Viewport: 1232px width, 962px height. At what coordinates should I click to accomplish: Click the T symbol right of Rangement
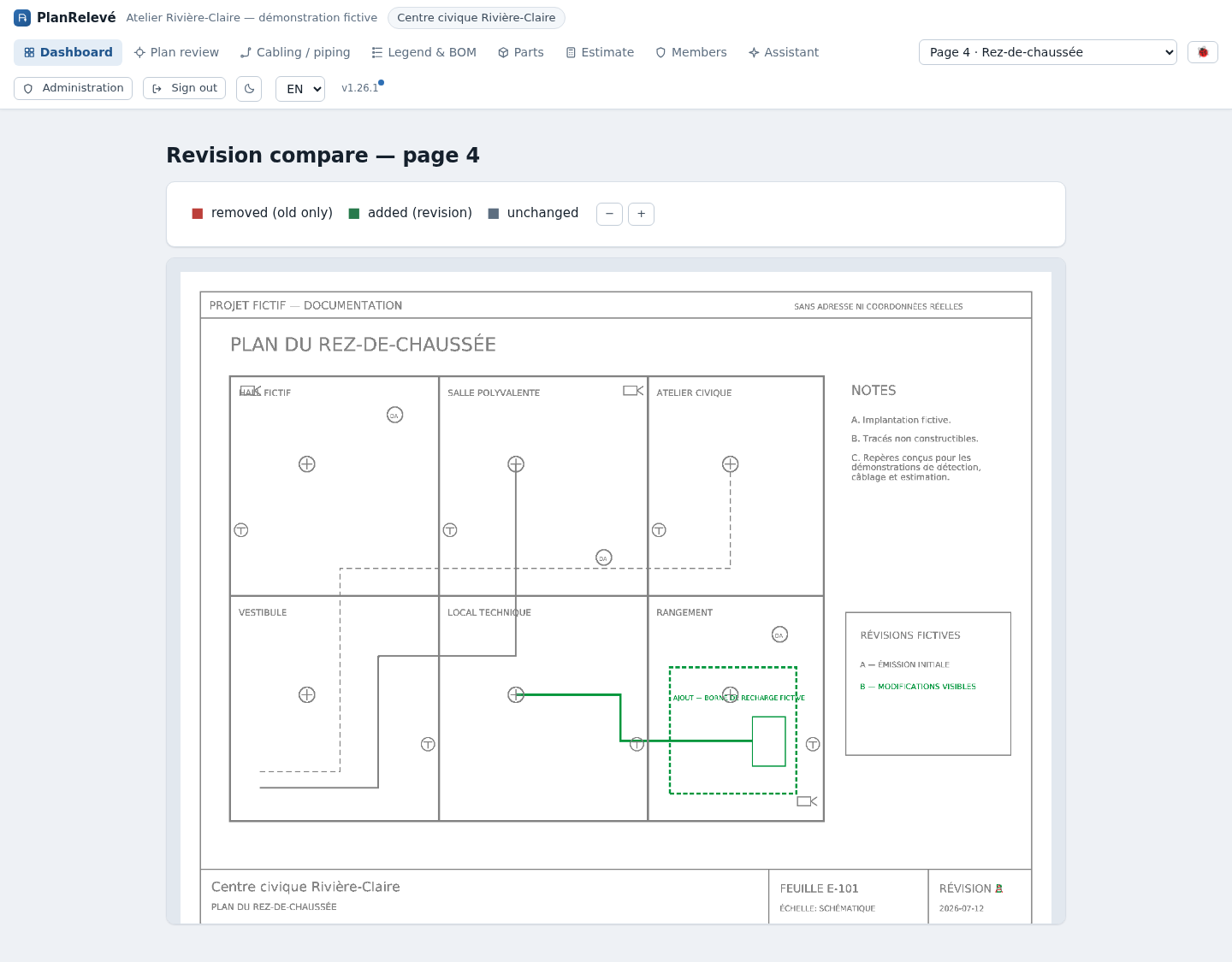pos(813,745)
